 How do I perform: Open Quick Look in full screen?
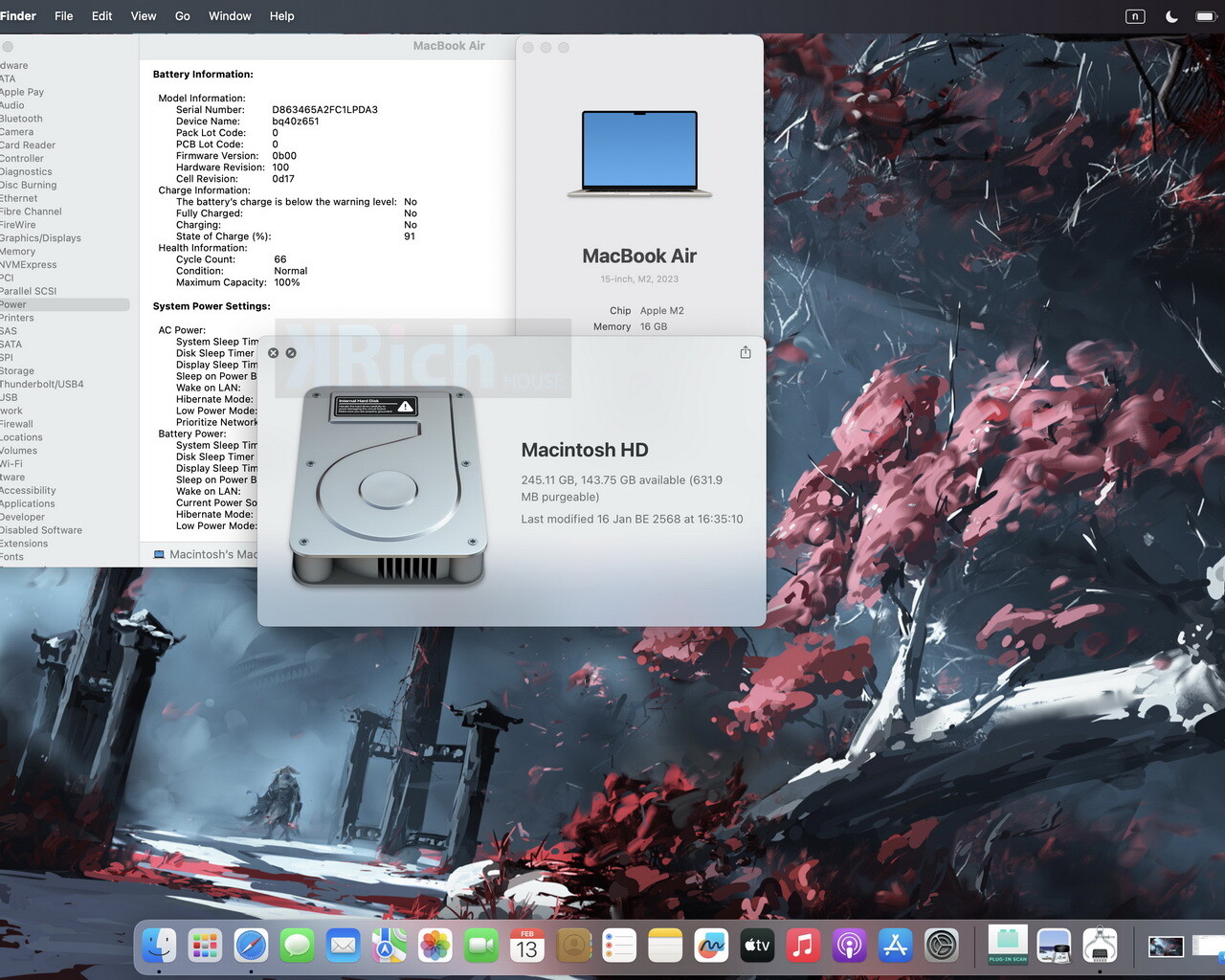(291, 353)
